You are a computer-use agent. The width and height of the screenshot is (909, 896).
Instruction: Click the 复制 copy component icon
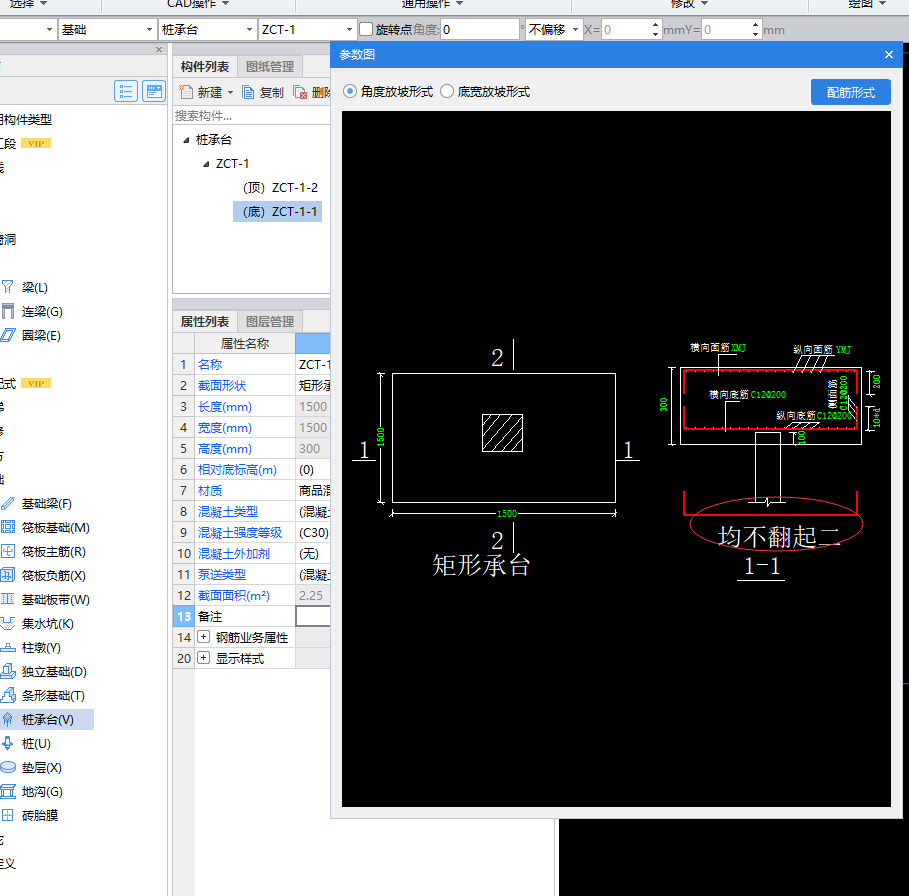coord(248,92)
